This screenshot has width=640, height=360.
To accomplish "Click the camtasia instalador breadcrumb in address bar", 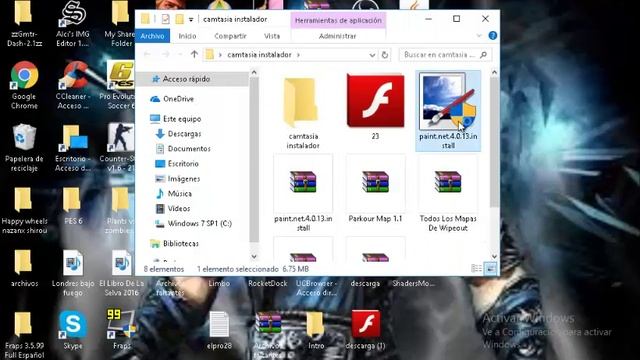I will pyautogui.click(x=260, y=55).
